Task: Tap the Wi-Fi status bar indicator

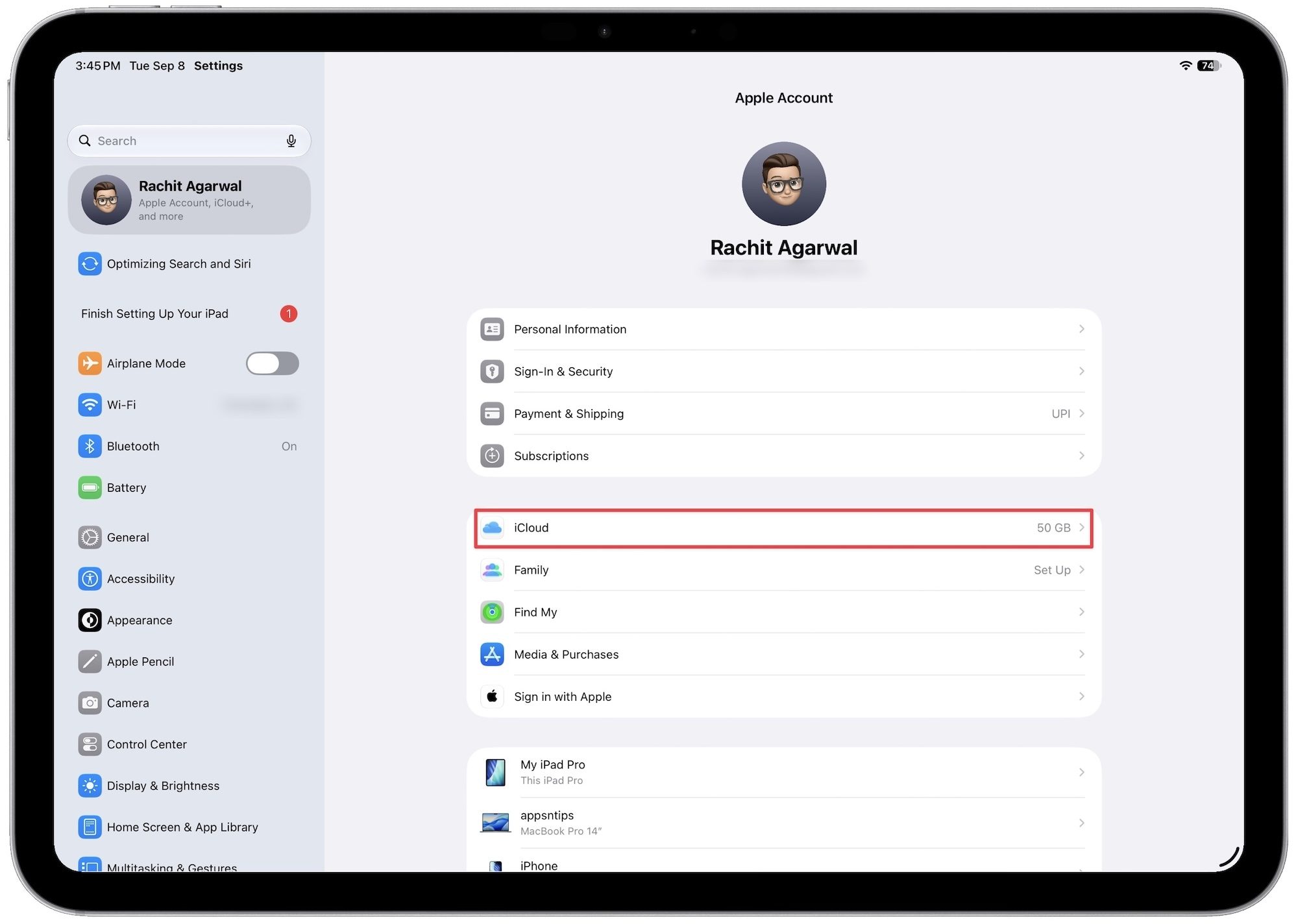Action: (1185, 66)
